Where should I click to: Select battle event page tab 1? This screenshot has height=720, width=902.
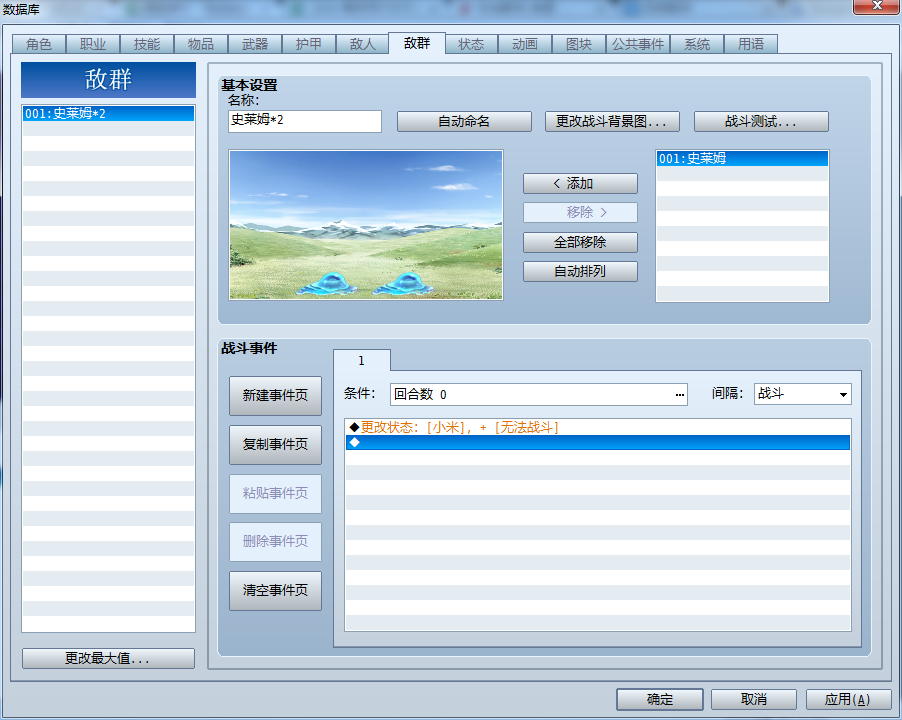click(x=362, y=361)
